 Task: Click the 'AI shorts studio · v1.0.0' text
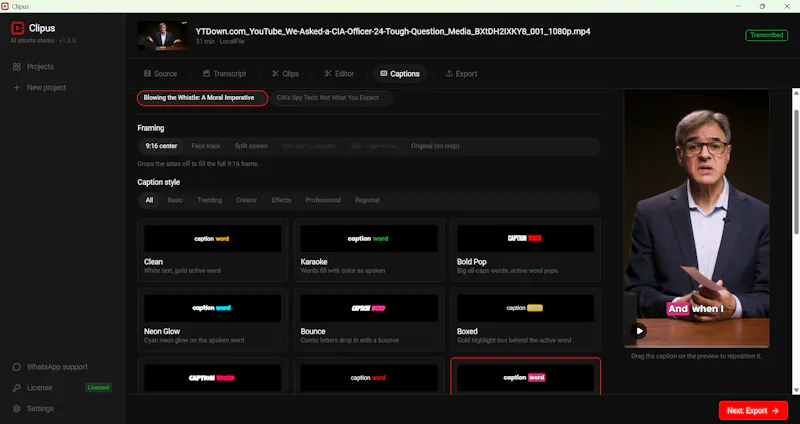pos(43,40)
